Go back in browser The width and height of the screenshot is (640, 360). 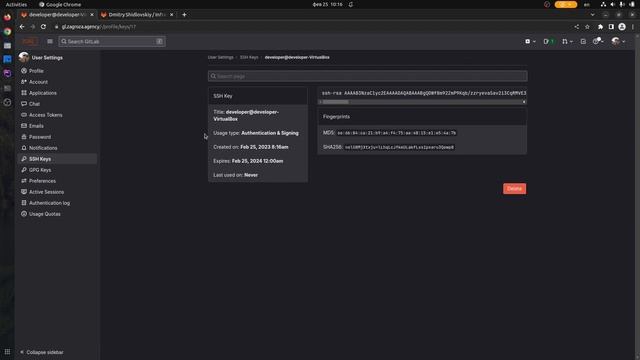[22, 27]
